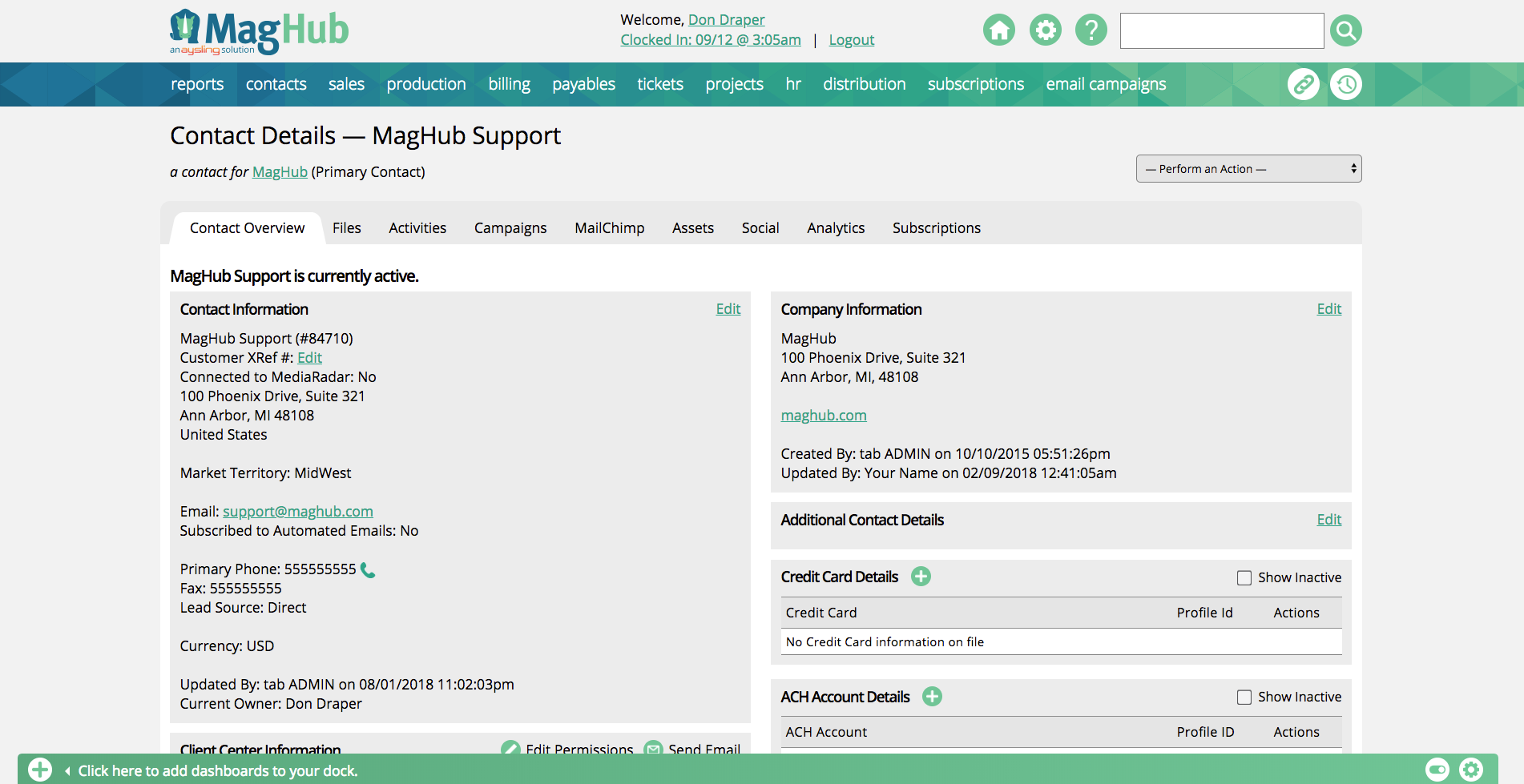Open the payables menu
The image size is (1524, 784).
click(x=583, y=84)
